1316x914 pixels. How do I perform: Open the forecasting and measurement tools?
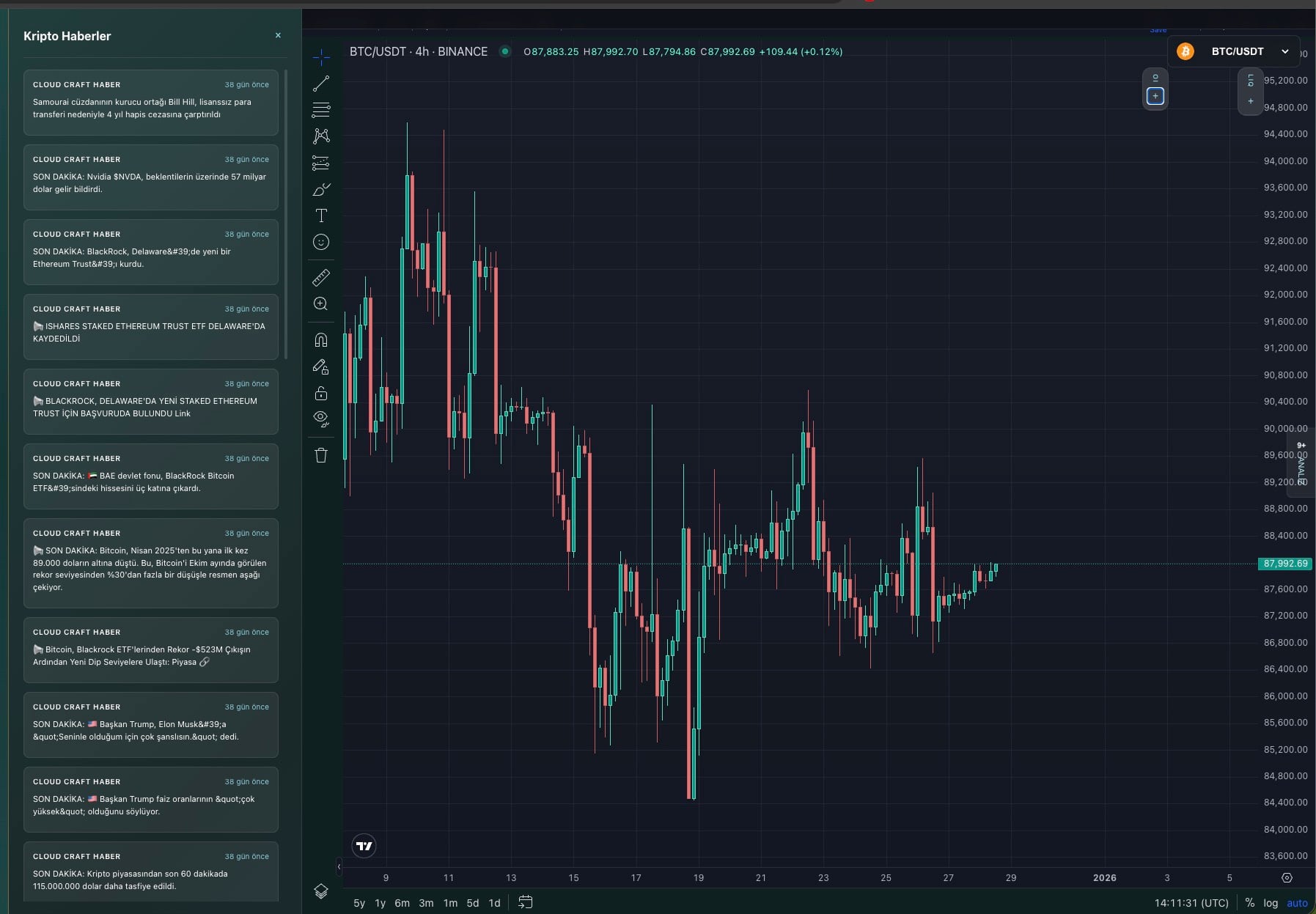[x=321, y=163]
